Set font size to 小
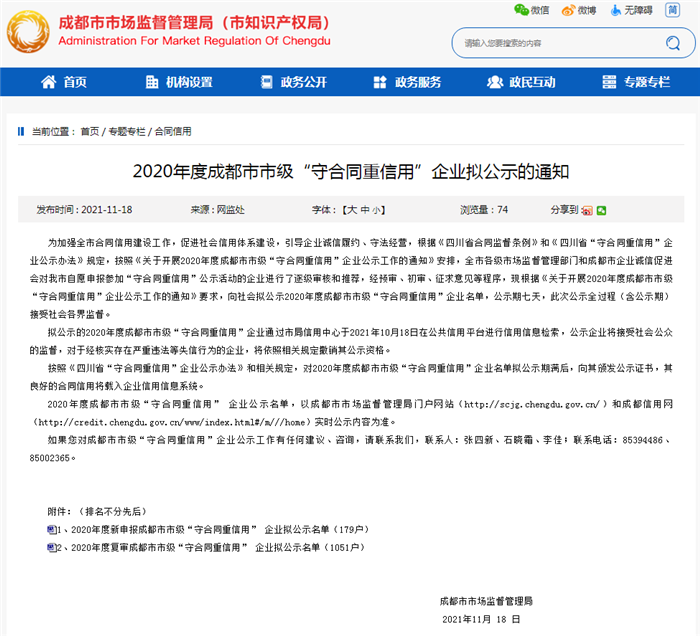 (x=376, y=210)
